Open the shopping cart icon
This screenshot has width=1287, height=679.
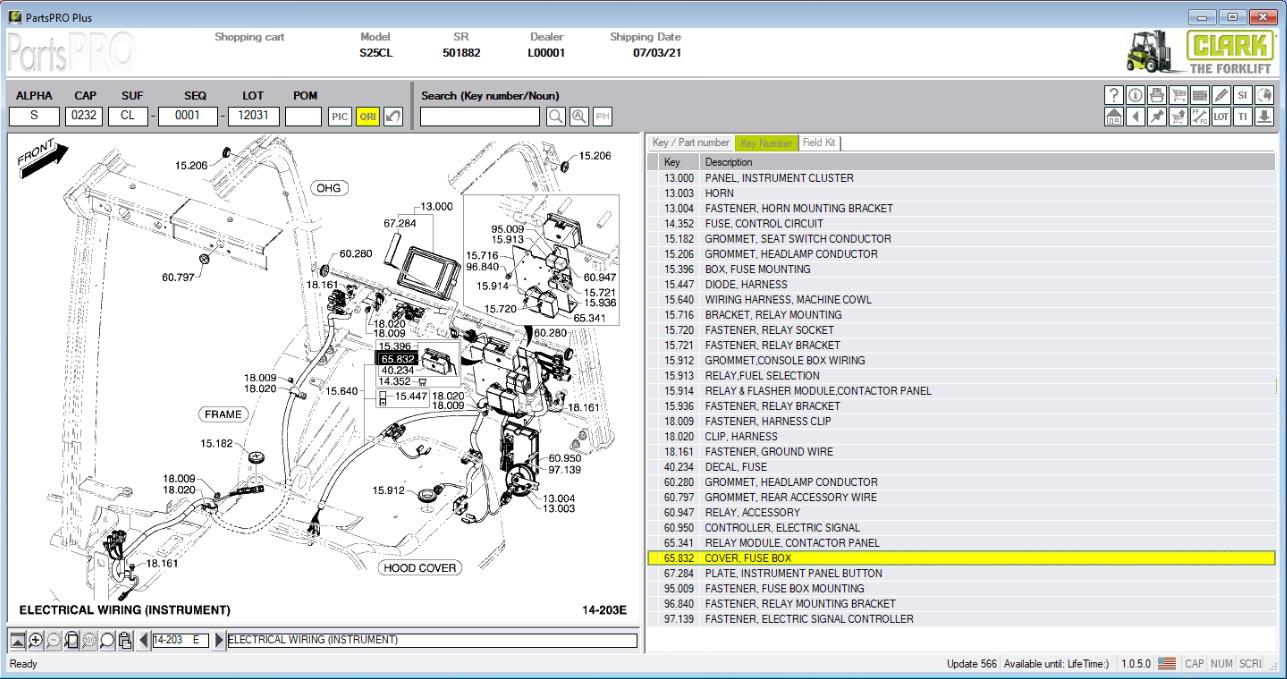pyautogui.click(x=1179, y=96)
